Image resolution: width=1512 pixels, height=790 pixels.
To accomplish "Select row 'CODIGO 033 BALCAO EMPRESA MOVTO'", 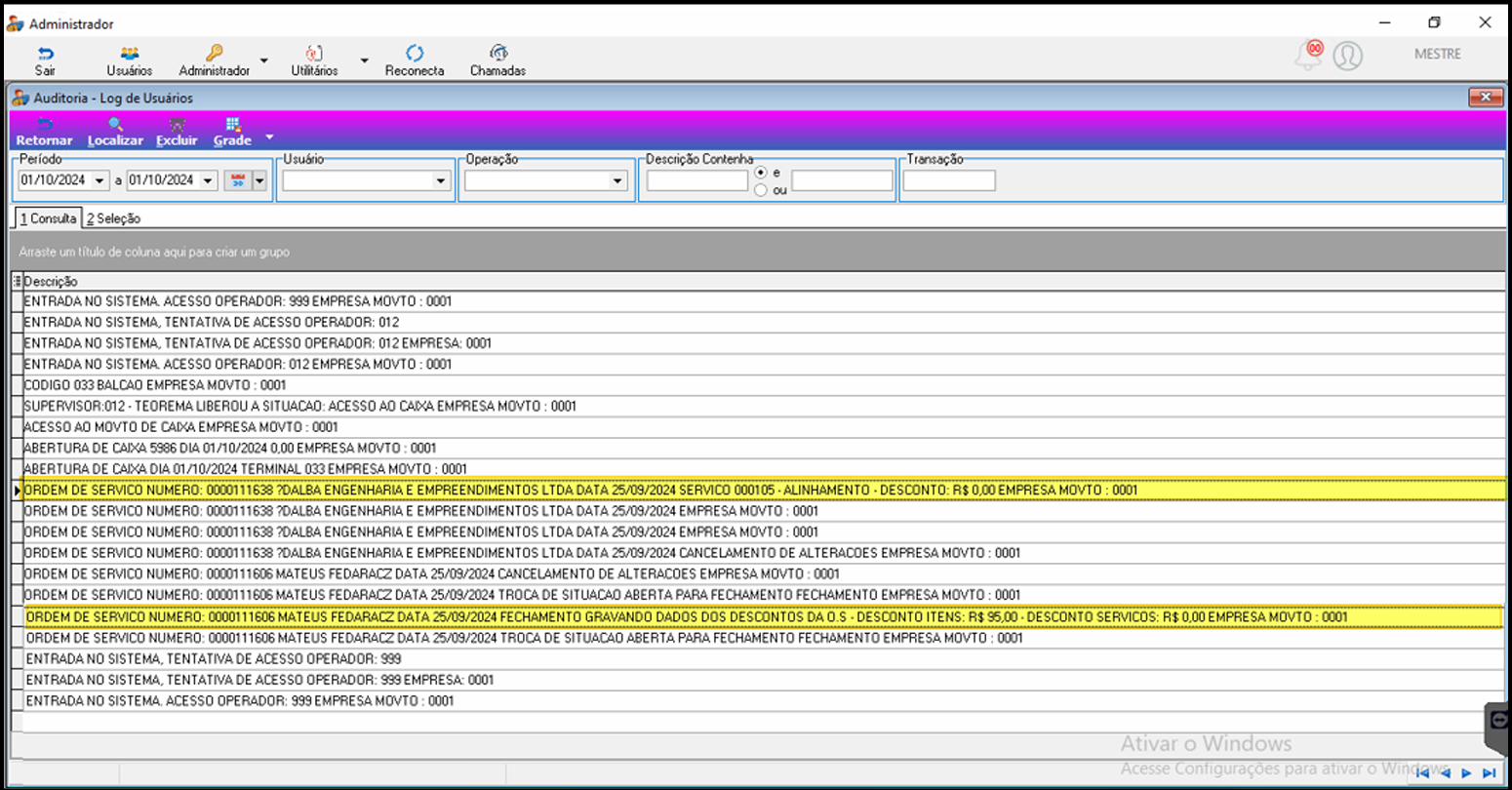I will [x=764, y=385].
